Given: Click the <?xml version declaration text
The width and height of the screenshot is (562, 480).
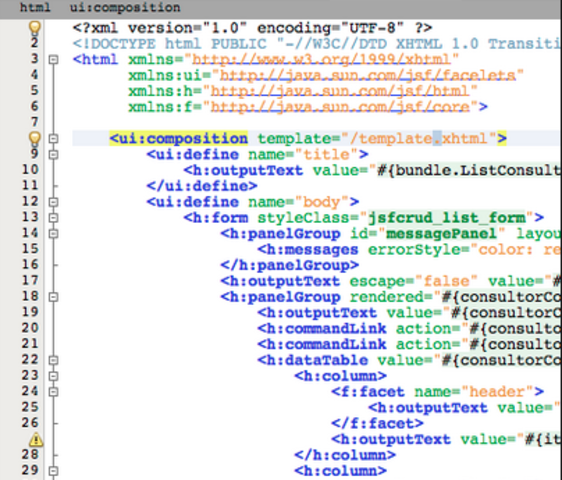Looking at the screenshot, I should click(252, 28).
